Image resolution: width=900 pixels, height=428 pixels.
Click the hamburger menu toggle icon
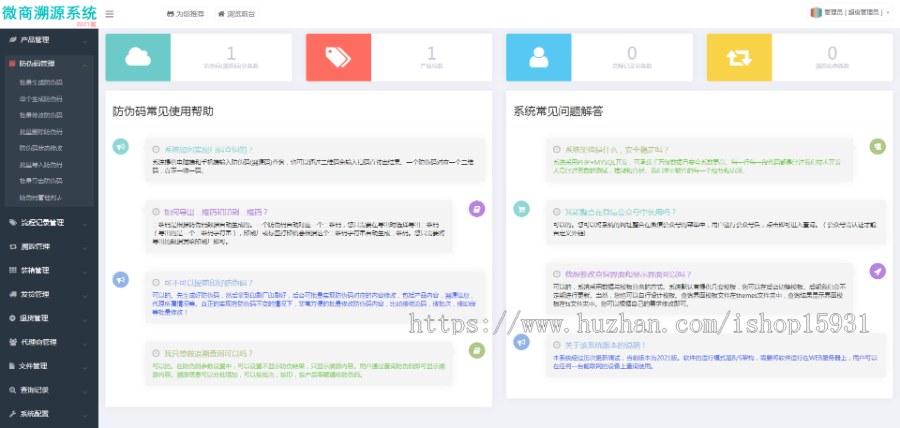(x=109, y=14)
